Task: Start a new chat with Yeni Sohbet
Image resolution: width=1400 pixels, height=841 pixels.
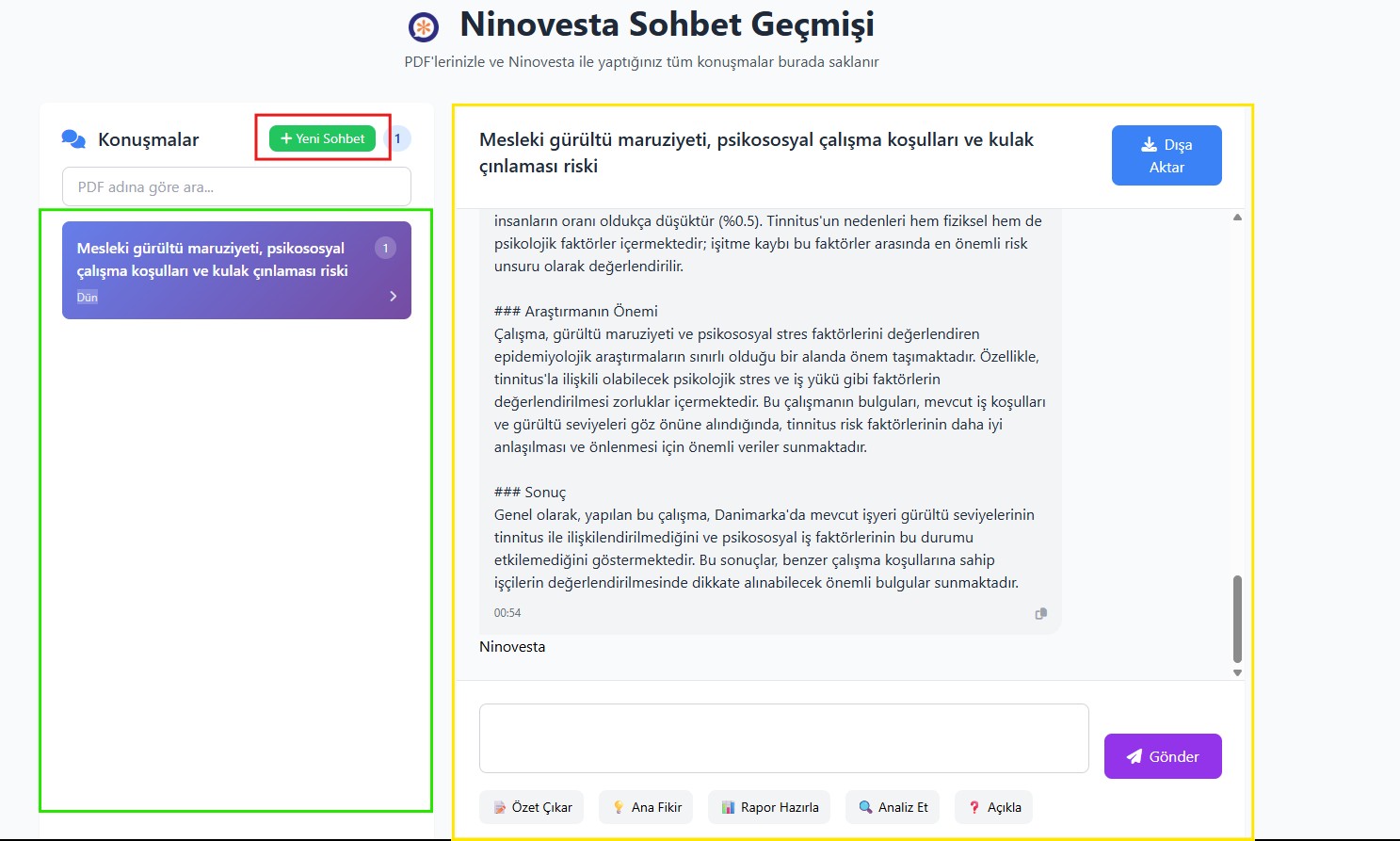Action: pyautogui.click(x=322, y=138)
